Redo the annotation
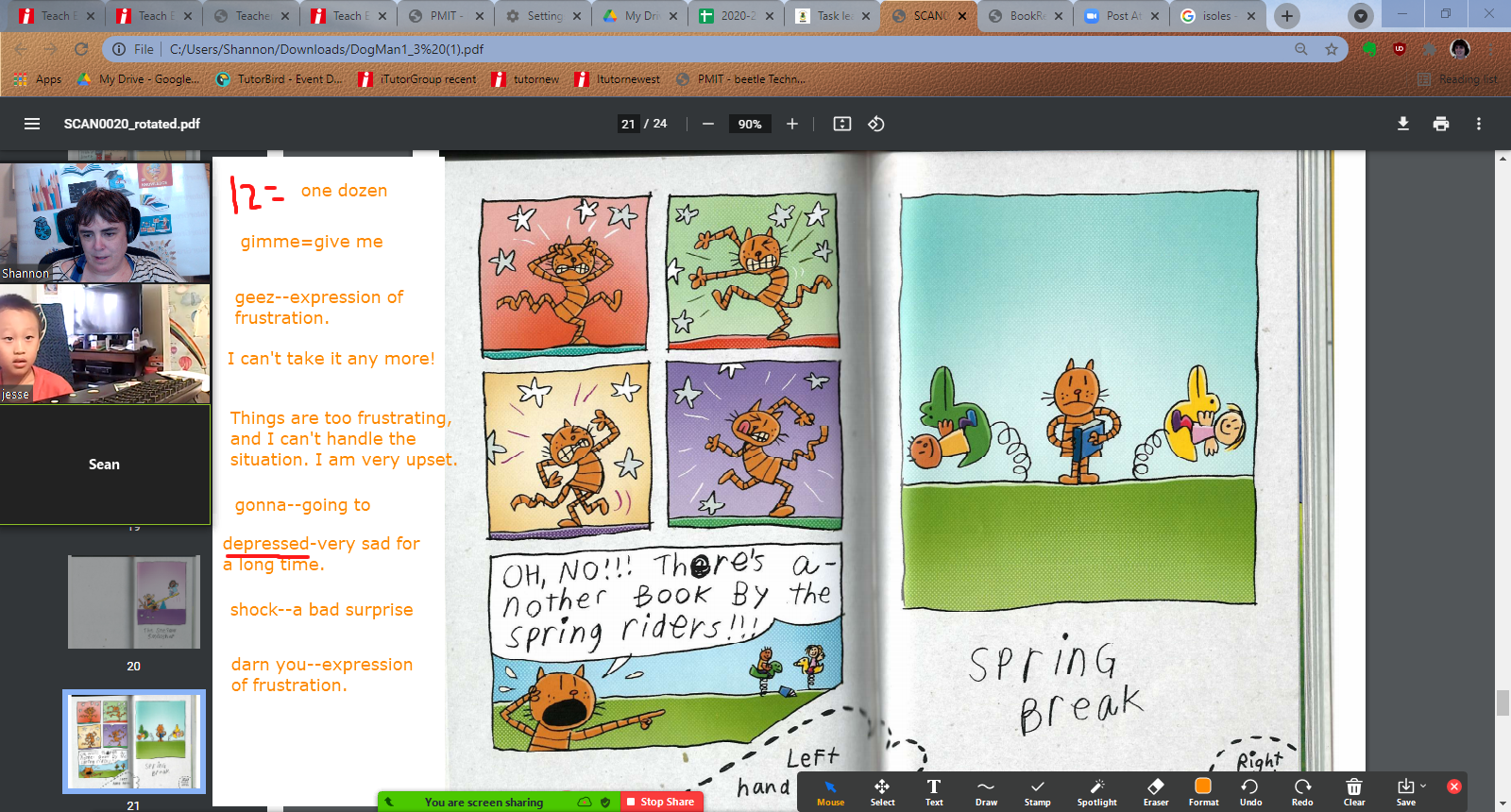The width and height of the screenshot is (1511, 812). coord(1302,792)
